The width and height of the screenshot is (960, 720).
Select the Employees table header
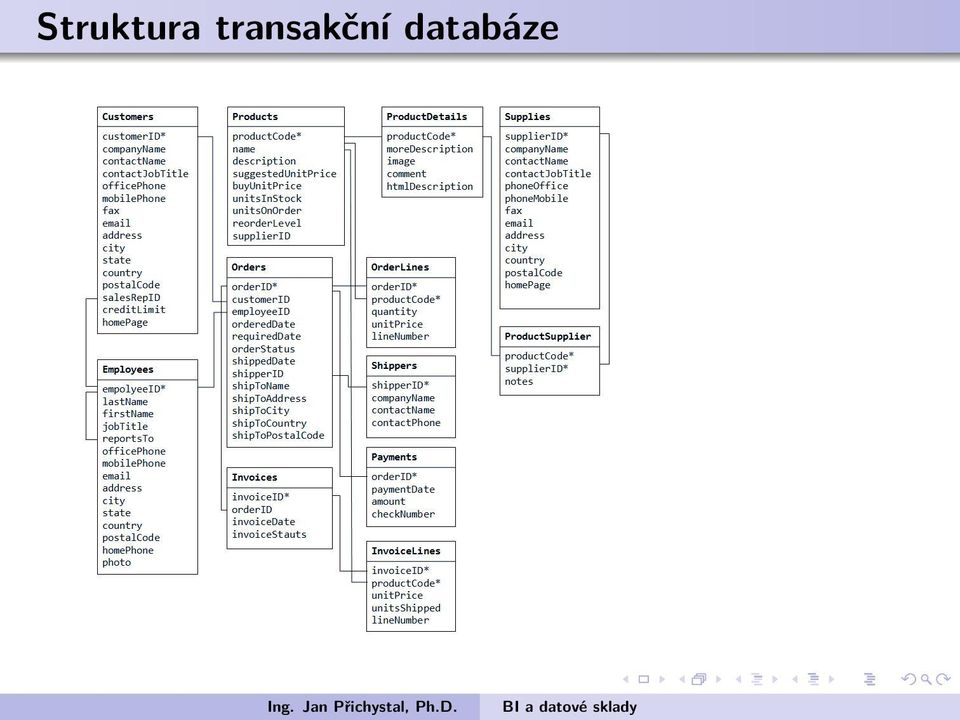coord(148,369)
